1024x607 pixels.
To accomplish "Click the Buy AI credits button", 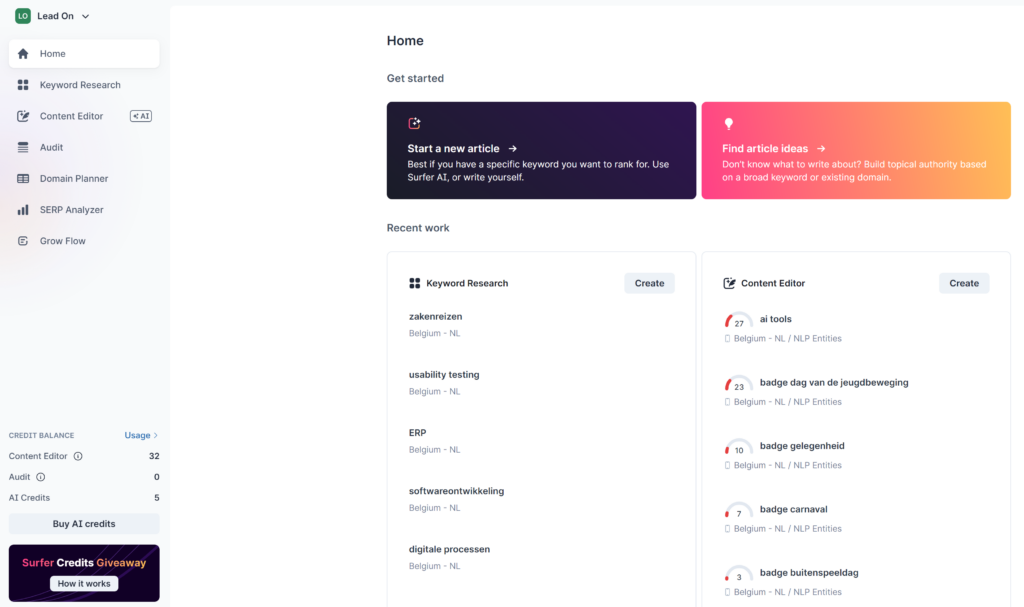I will 84,524.
